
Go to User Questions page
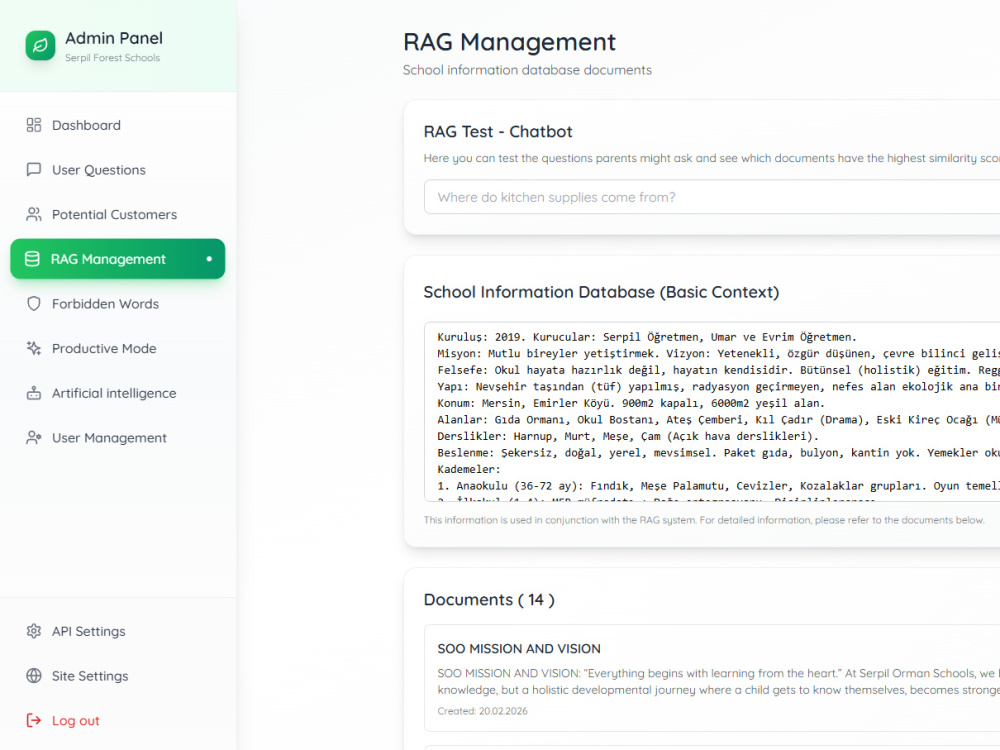118,170
